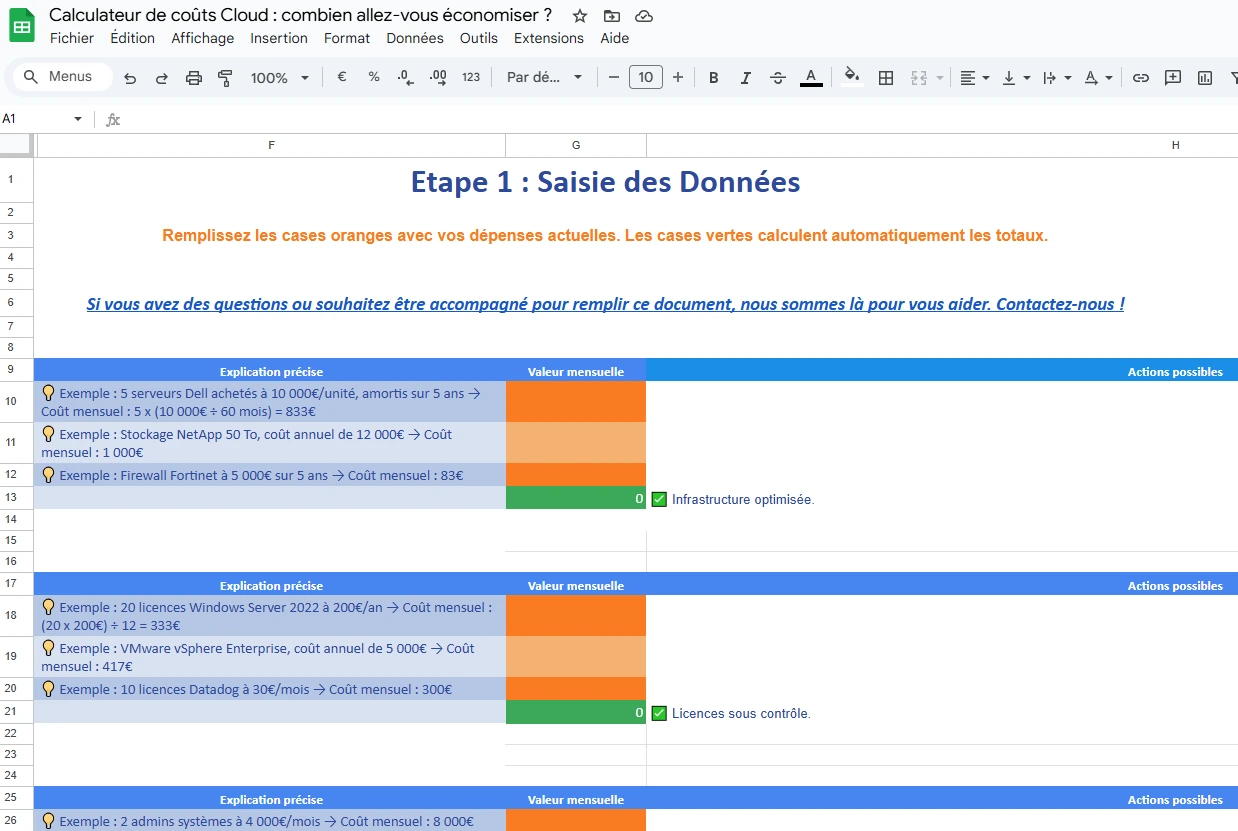This screenshot has width=1238, height=831.
Task: Apply strikethrough formatting
Action: 778,78
